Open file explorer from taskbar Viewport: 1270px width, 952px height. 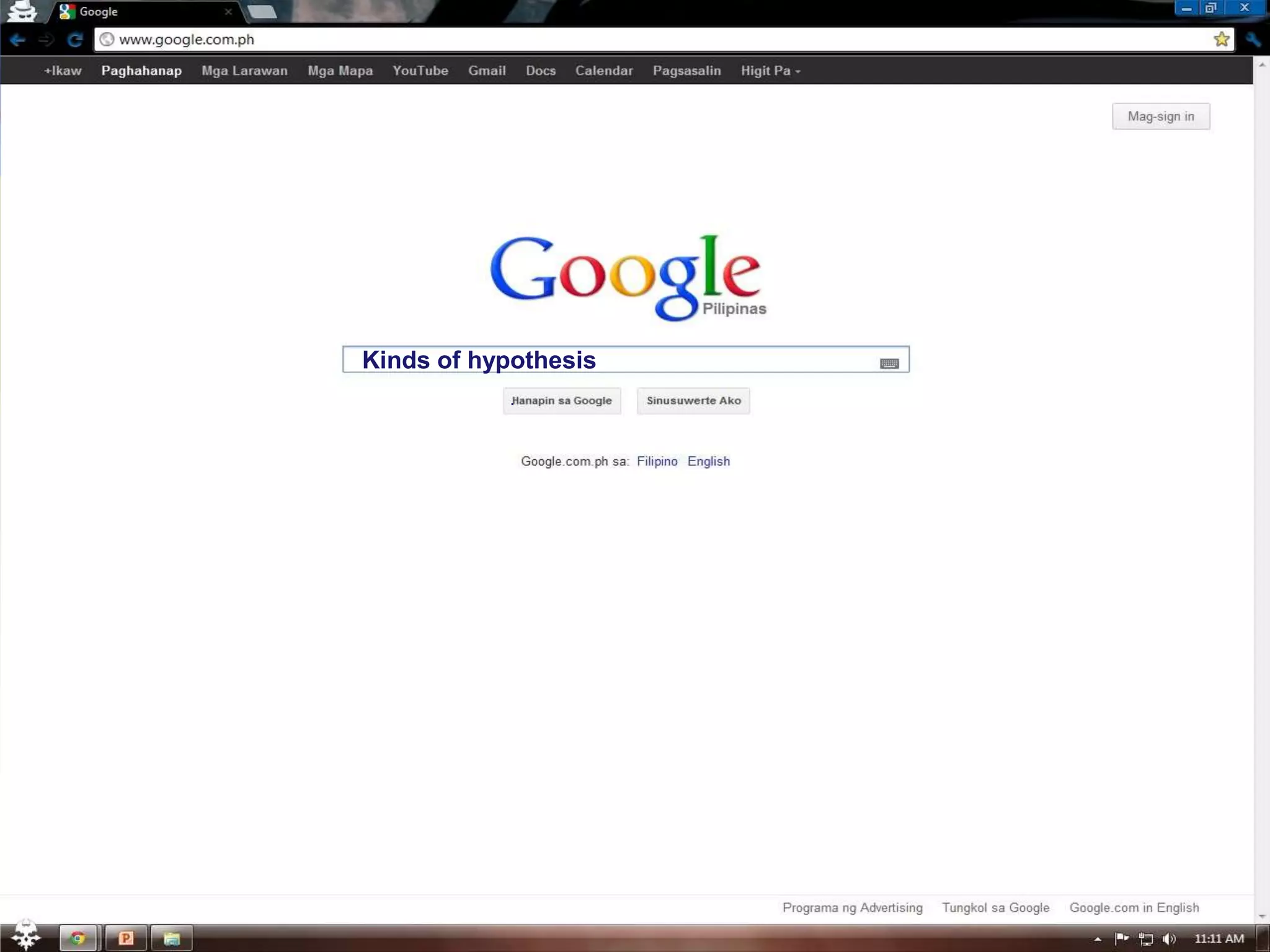click(x=172, y=938)
